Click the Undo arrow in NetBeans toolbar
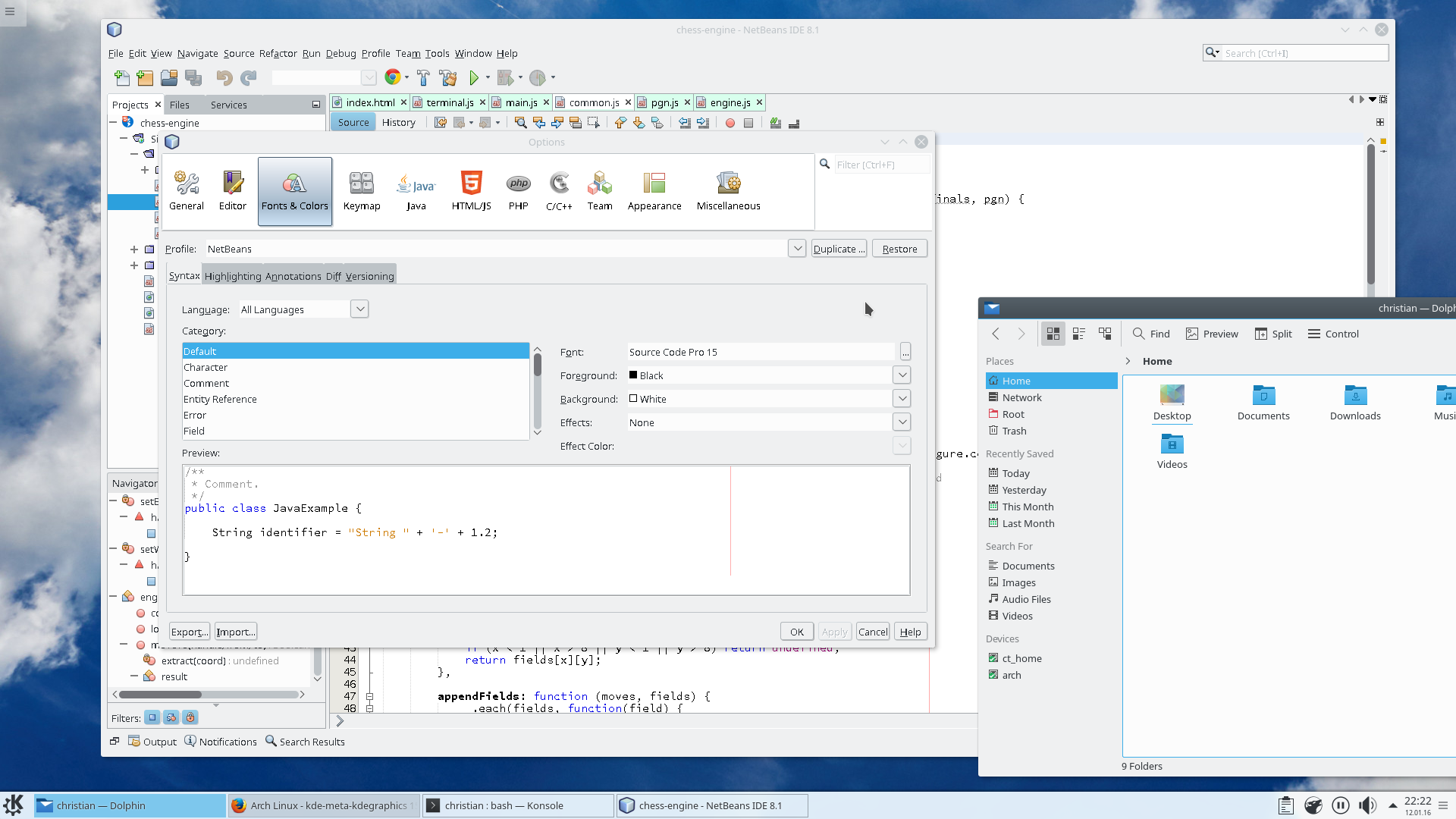This screenshot has height=819, width=1456. click(224, 77)
